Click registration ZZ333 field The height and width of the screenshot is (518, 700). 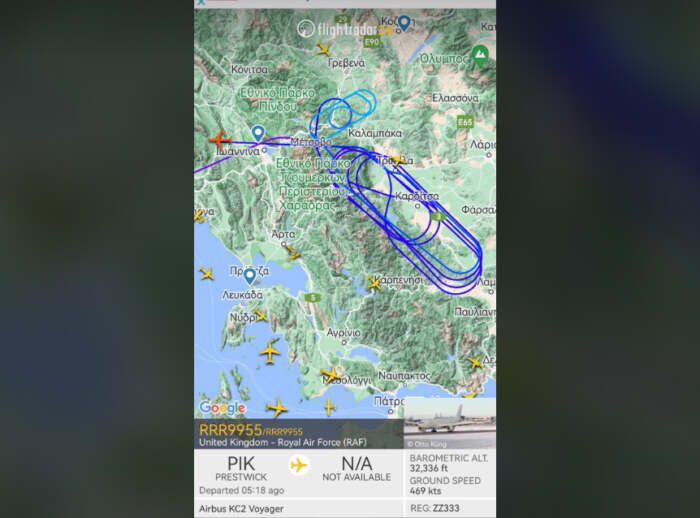[452, 508]
